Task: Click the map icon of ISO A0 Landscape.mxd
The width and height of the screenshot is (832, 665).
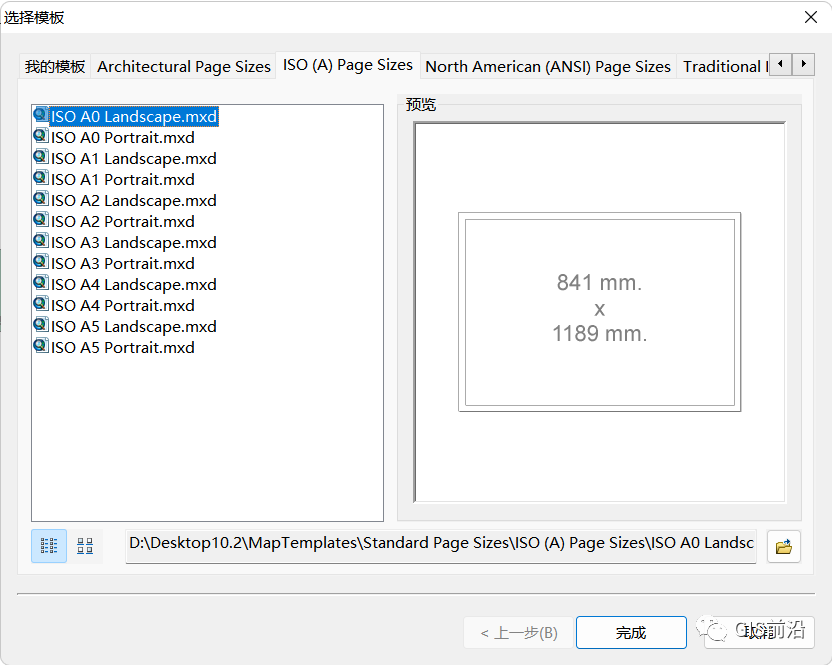Action: pyautogui.click(x=41, y=115)
